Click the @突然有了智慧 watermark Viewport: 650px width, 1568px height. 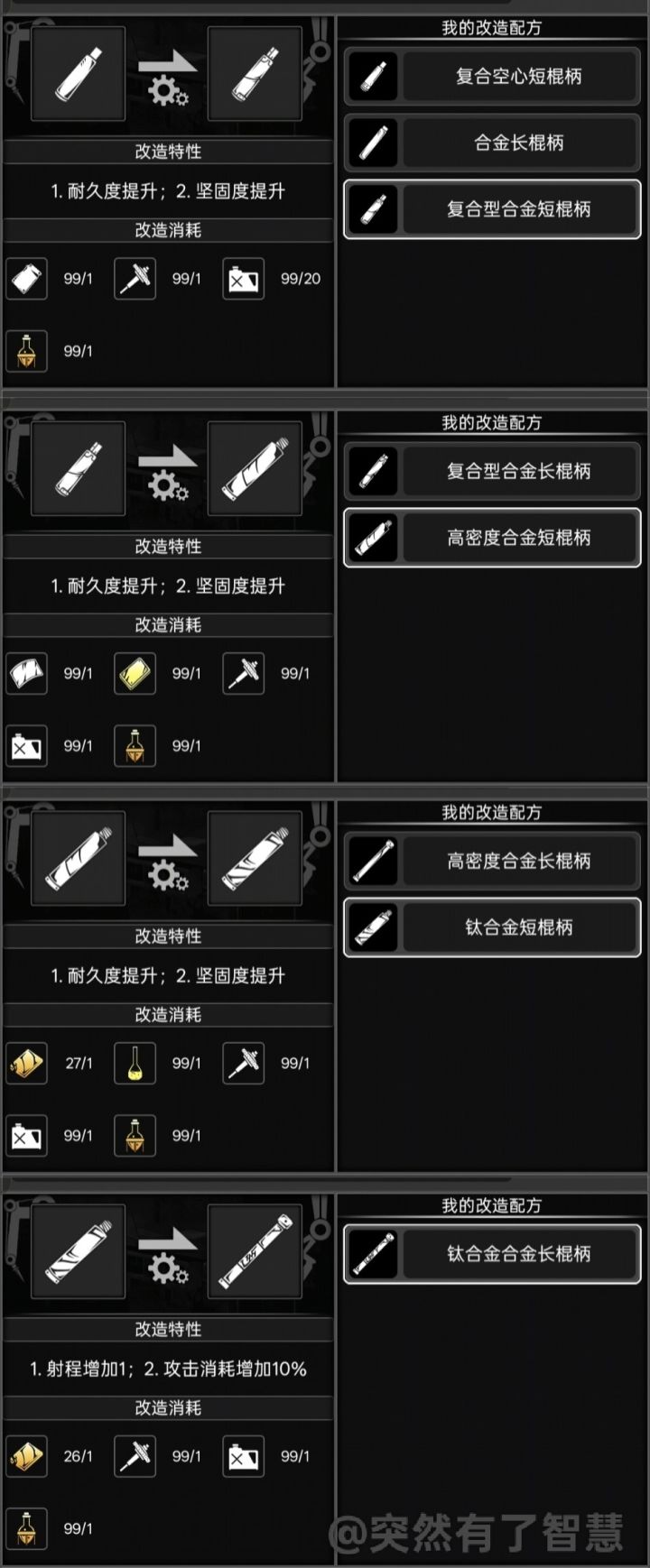click(476, 1533)
